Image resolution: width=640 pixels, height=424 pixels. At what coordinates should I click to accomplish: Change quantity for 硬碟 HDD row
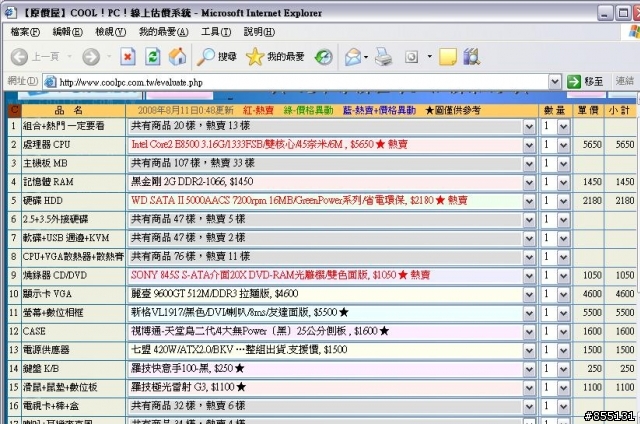(x=556, y=201)
